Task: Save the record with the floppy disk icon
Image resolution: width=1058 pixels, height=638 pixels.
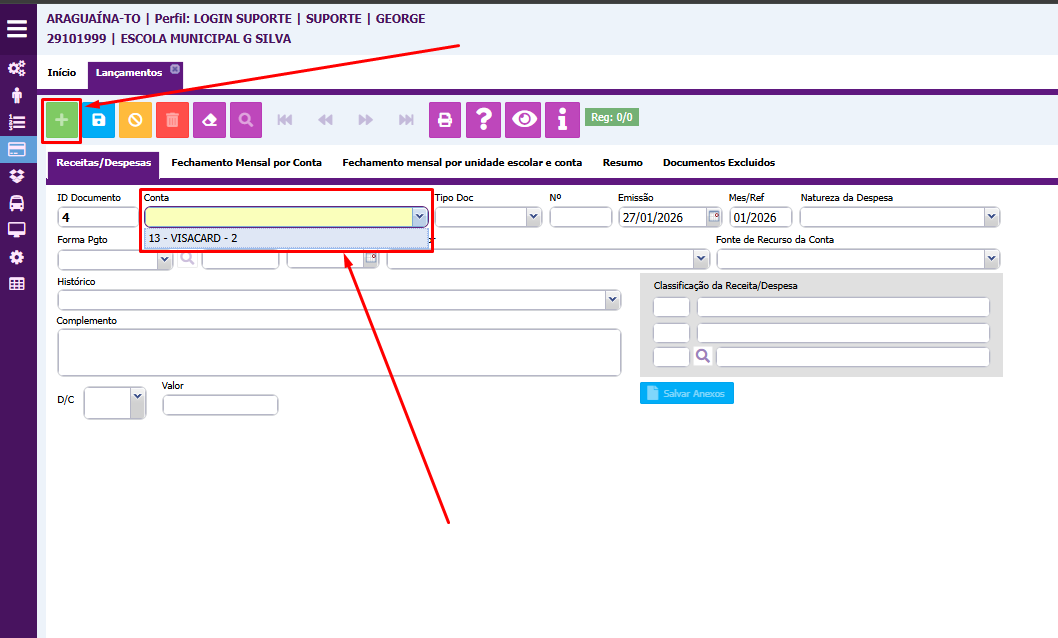Action: coord(98,120)
